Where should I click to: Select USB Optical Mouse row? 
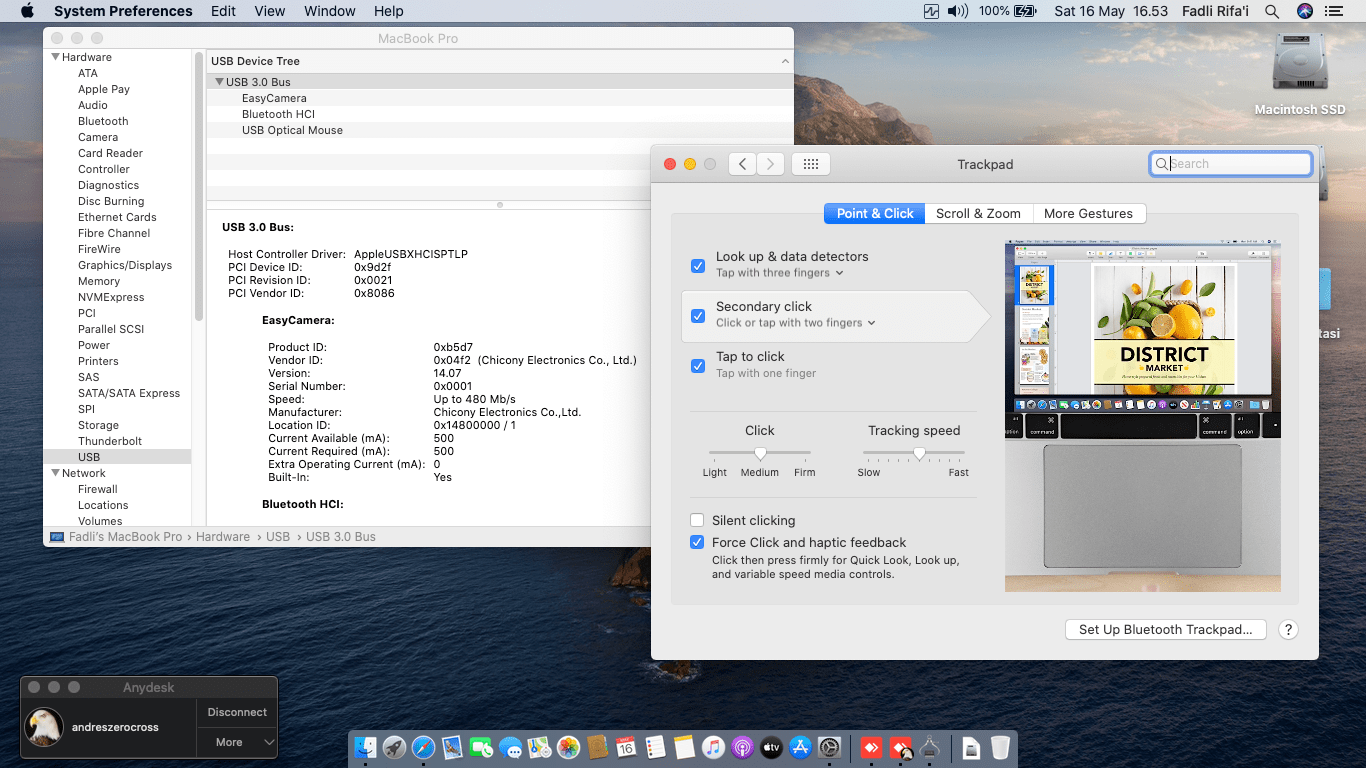coord(500,130)
